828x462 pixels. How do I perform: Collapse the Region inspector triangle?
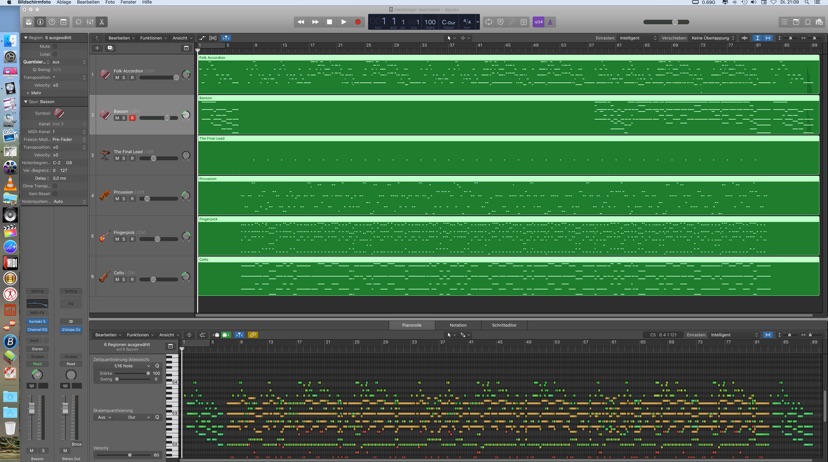click(25, 38)
